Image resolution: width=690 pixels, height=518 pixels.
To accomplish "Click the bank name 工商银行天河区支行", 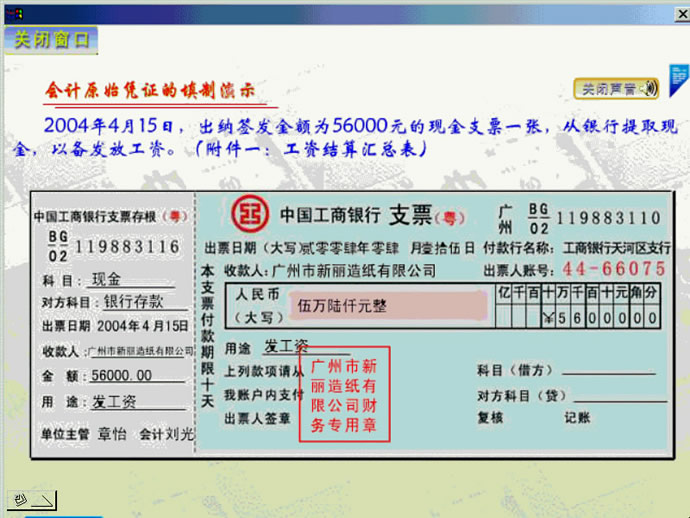I will (617, 248).
